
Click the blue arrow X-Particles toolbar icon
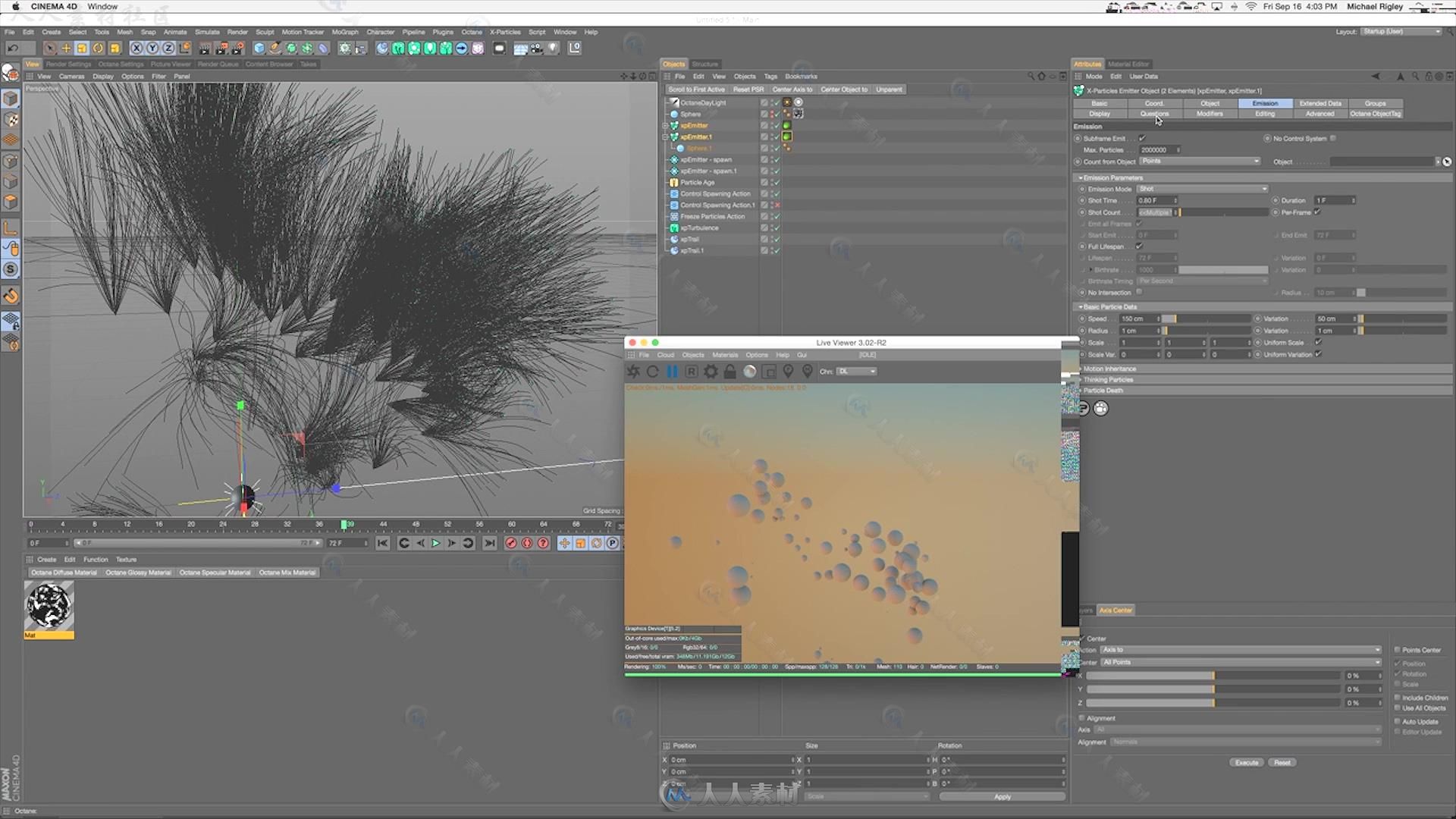461,49
